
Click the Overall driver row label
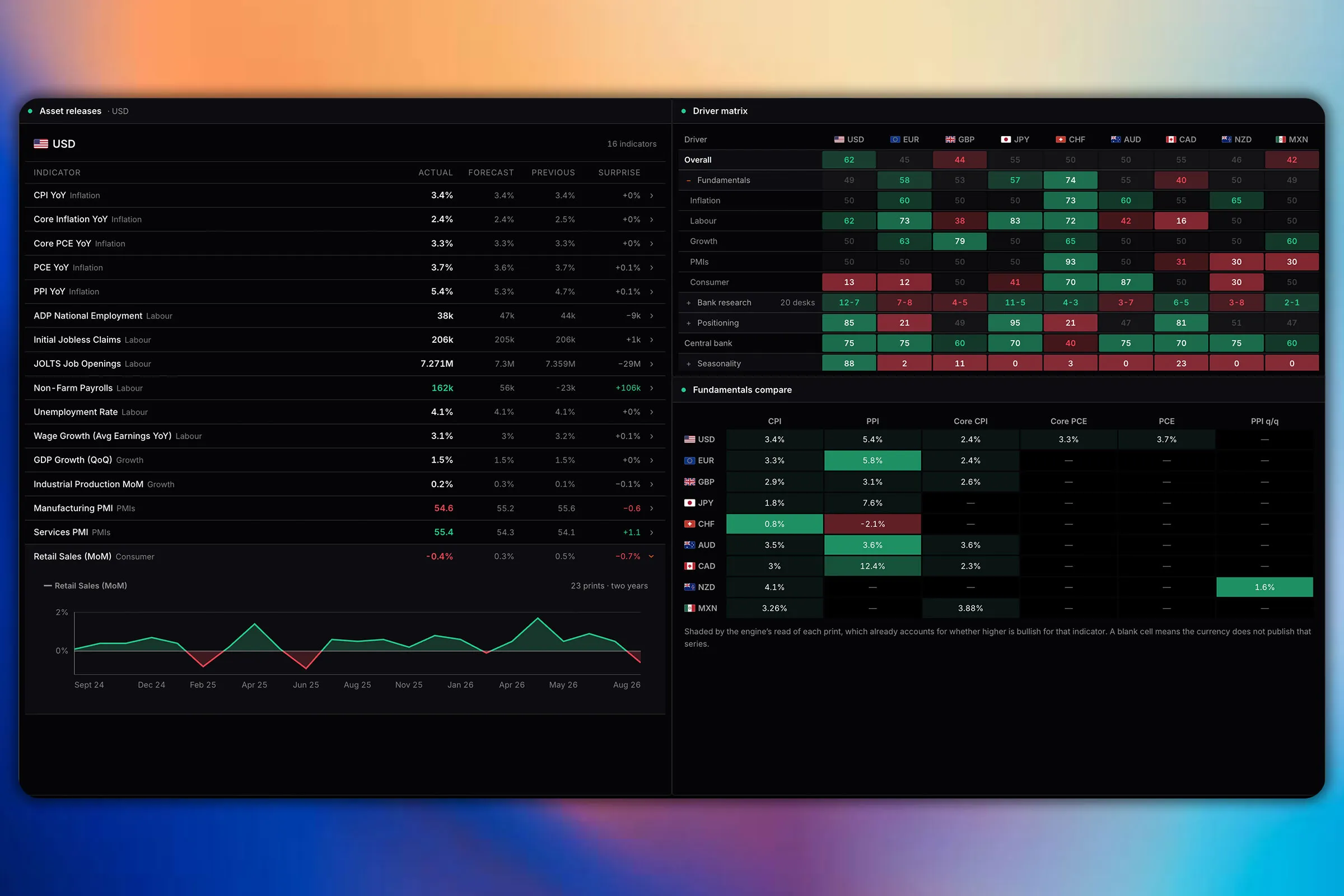click(698, 160)
